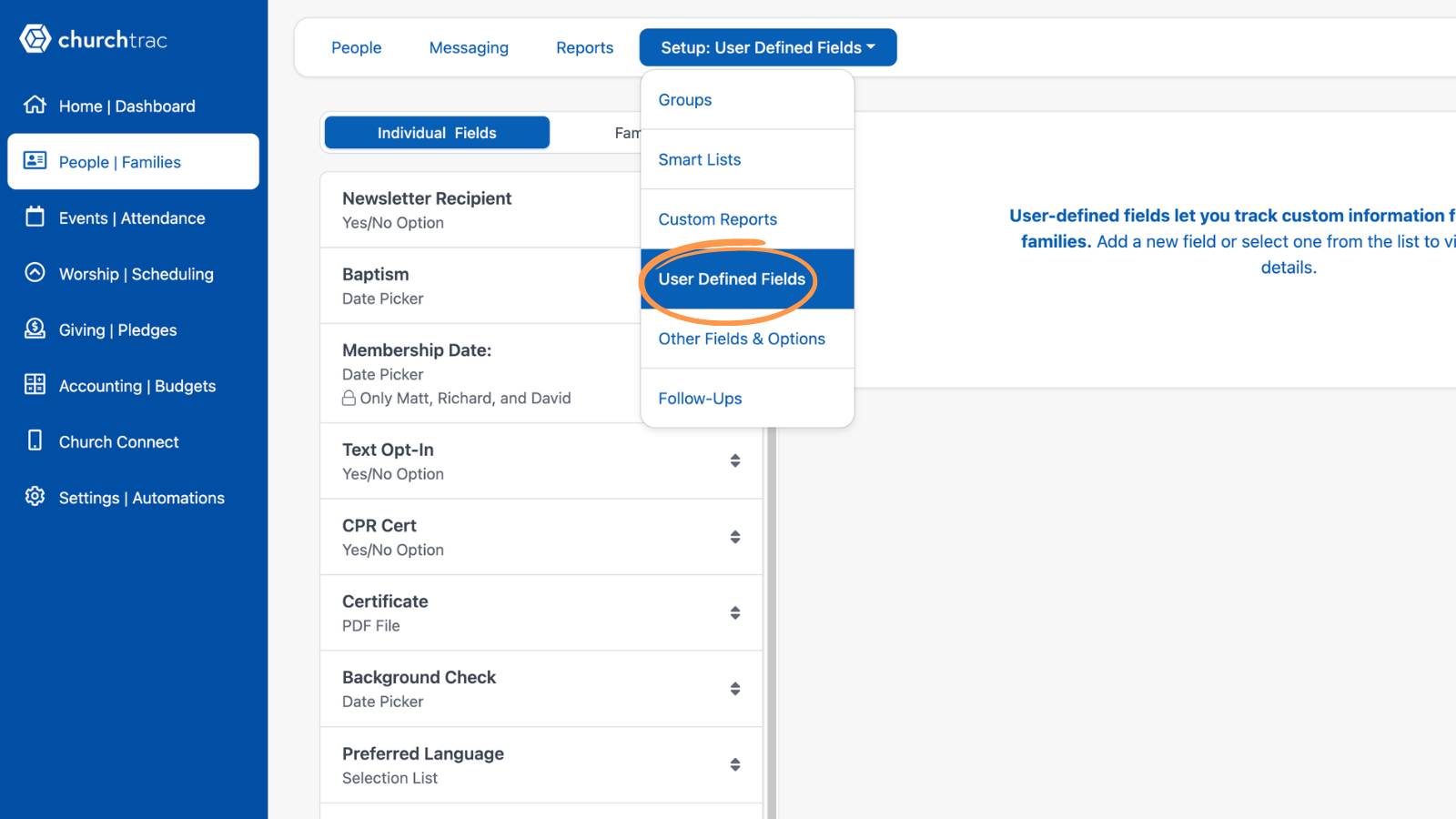This screenshot has height=819, width=1456.
Task: Click the Home house icon
Action: coord(35,105)
